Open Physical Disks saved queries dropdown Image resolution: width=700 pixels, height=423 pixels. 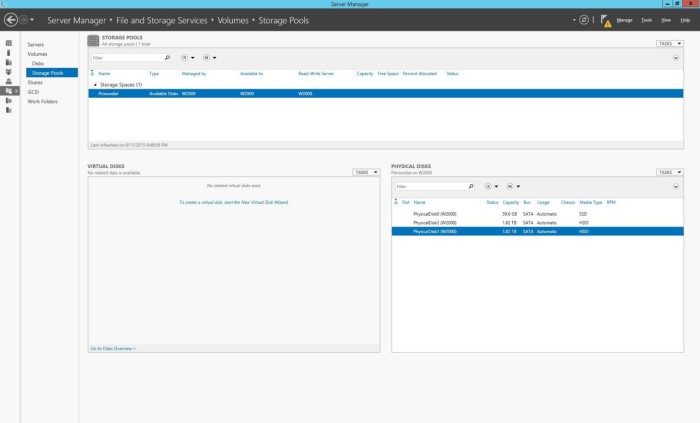[513, 187]
